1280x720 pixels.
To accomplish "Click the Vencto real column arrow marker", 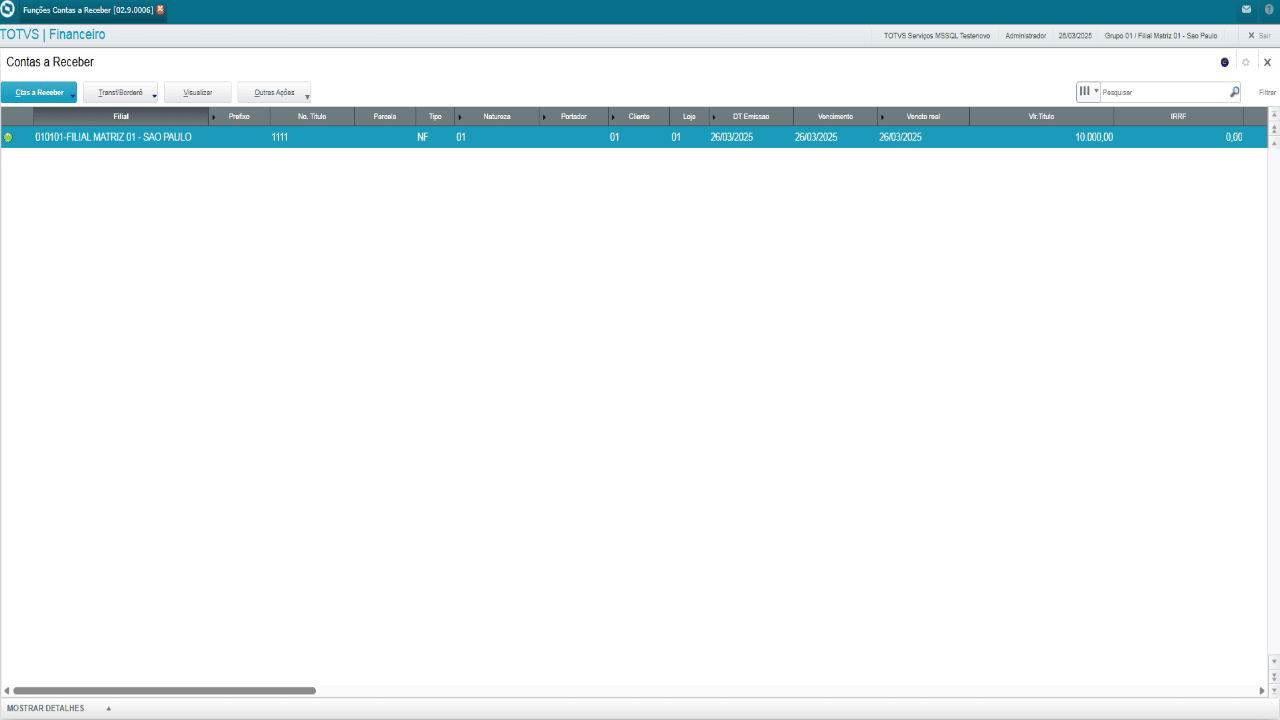I will point(882,117).
